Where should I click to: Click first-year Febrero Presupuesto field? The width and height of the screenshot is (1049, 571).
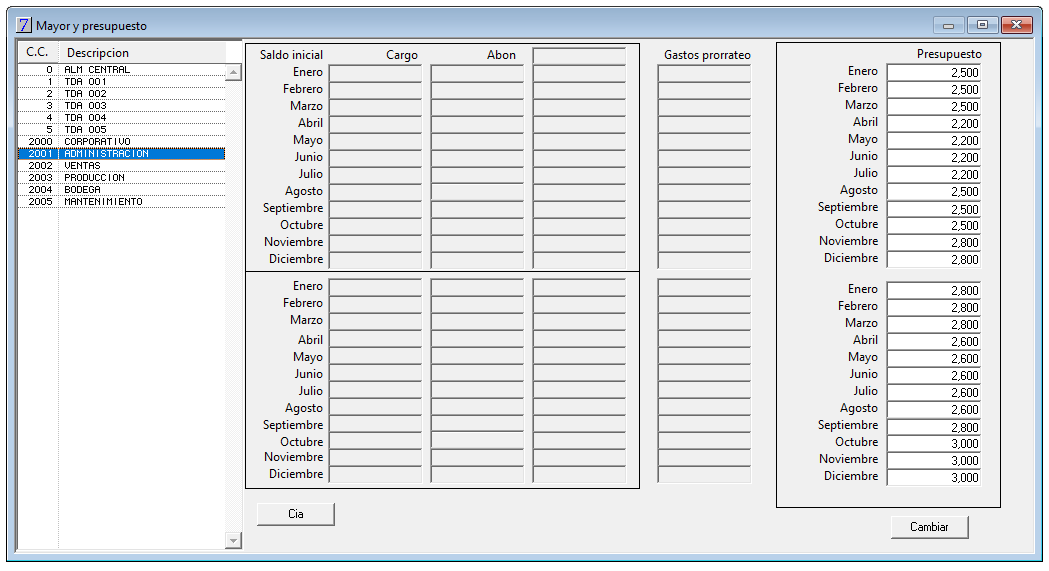click(x=933, y=90)
